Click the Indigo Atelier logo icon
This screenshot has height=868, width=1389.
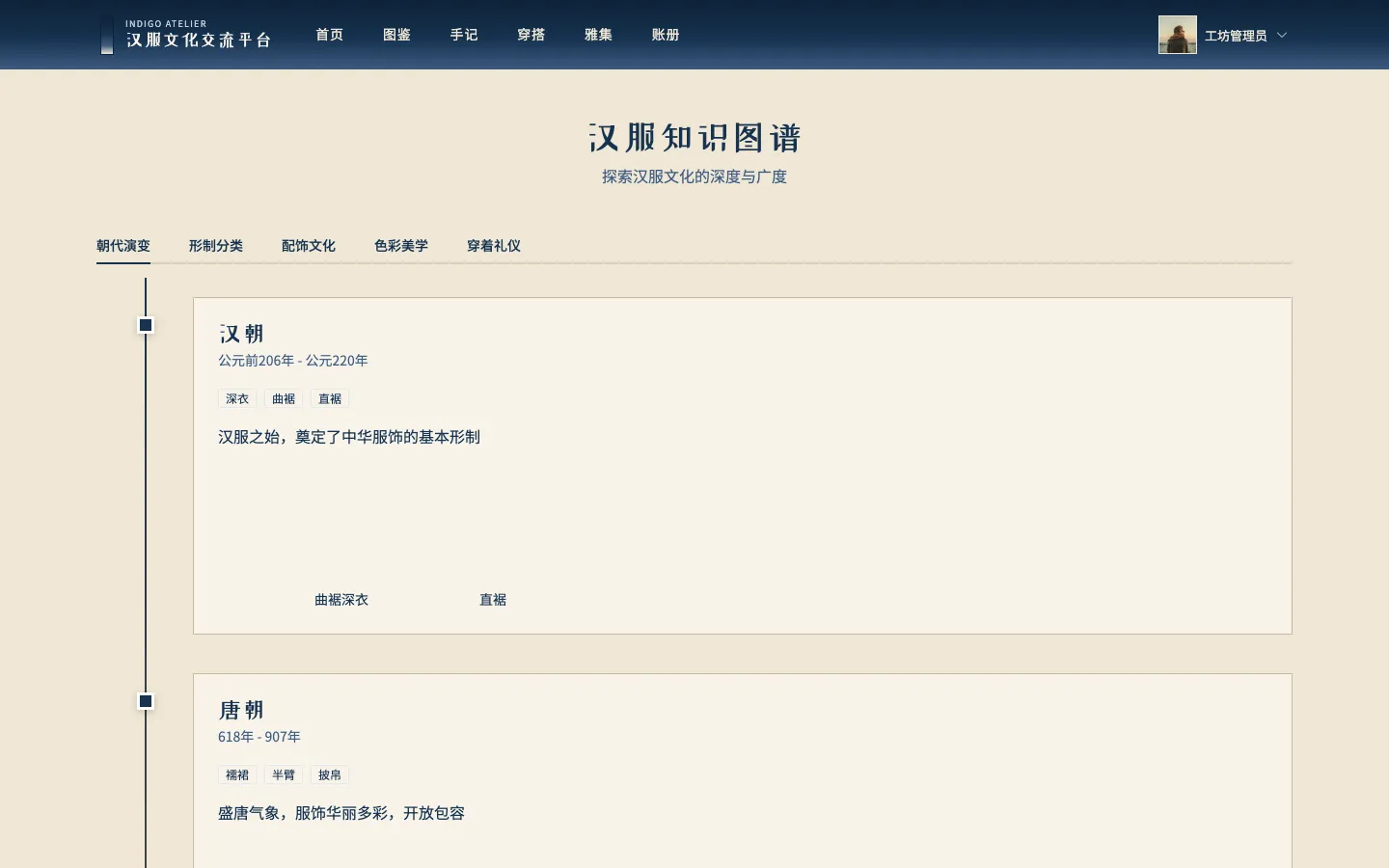tap(107, 35)
